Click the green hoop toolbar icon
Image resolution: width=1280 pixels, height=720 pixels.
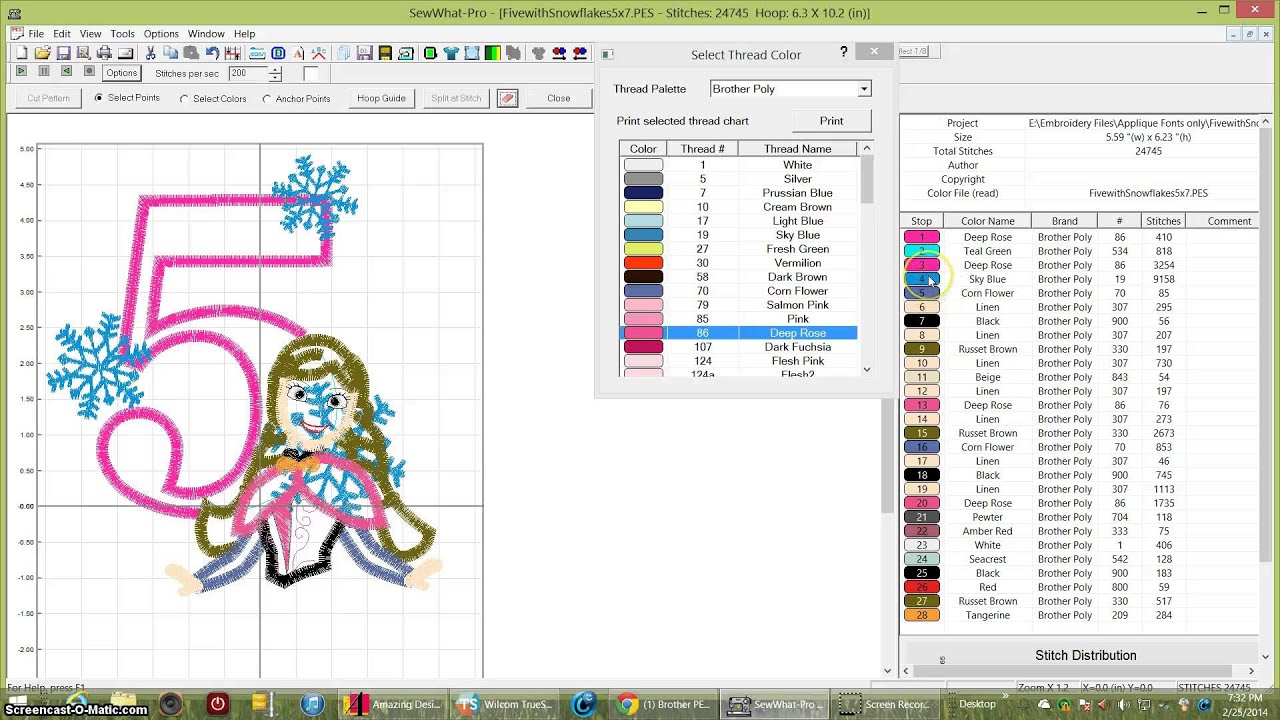click(430, 53)
